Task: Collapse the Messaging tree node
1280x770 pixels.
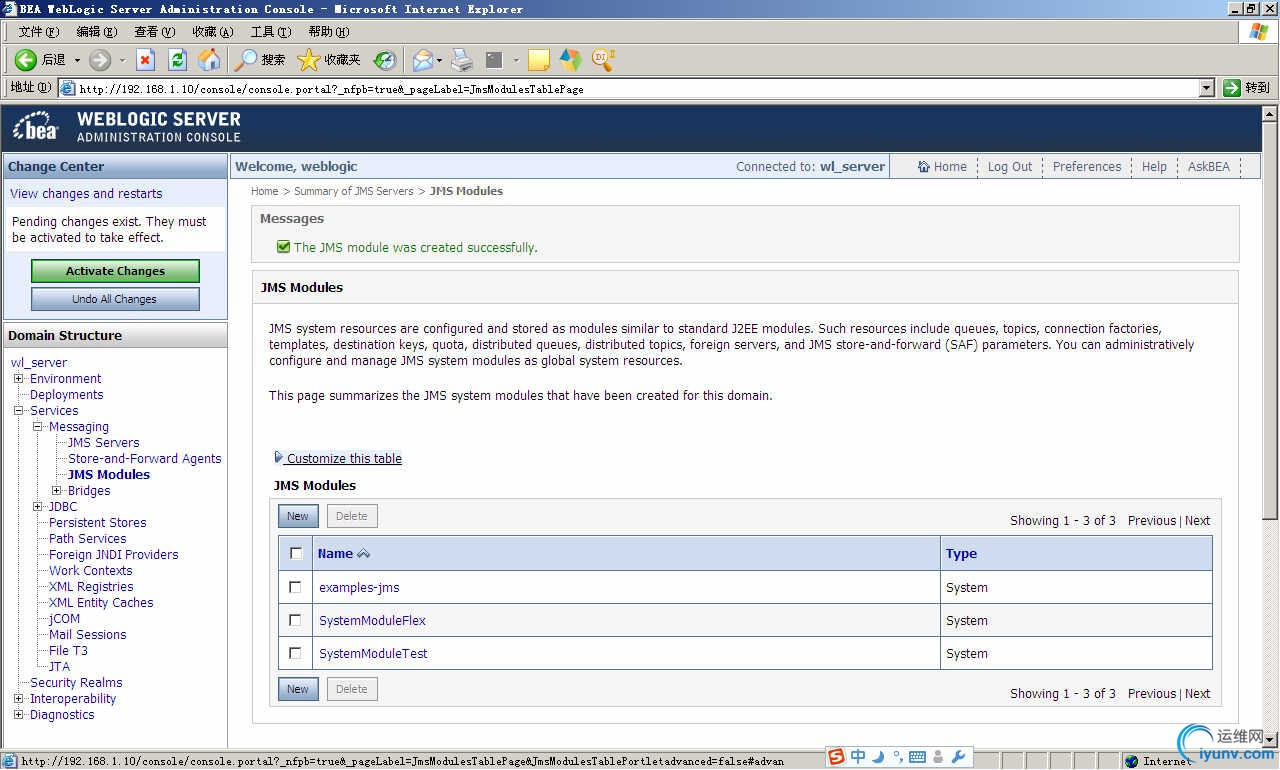Action: (x=38, y=427)
